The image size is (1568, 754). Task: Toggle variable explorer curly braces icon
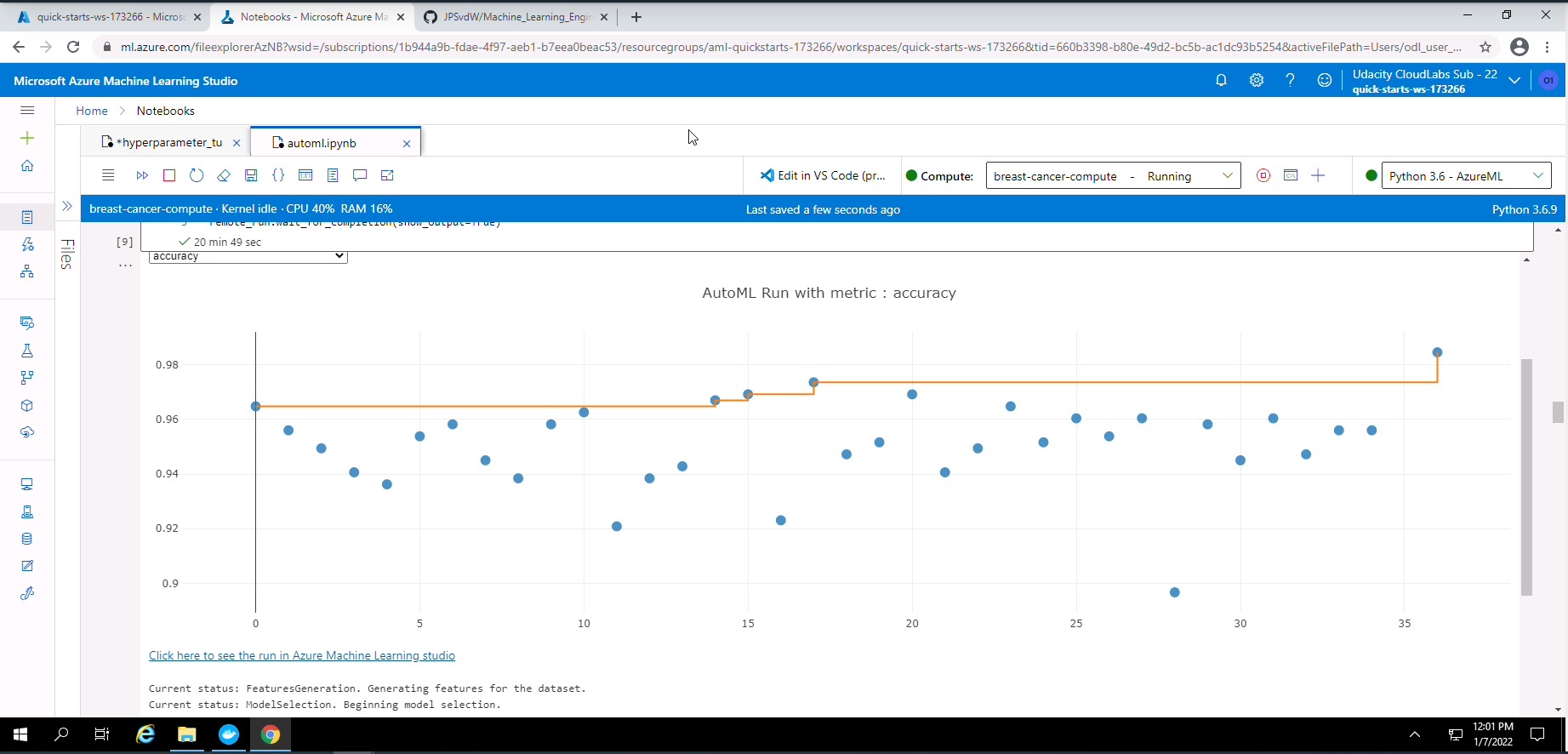[278, 175]
